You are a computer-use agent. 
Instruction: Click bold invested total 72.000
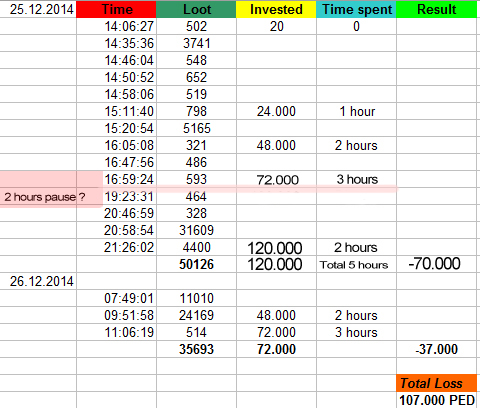[276, 349]
